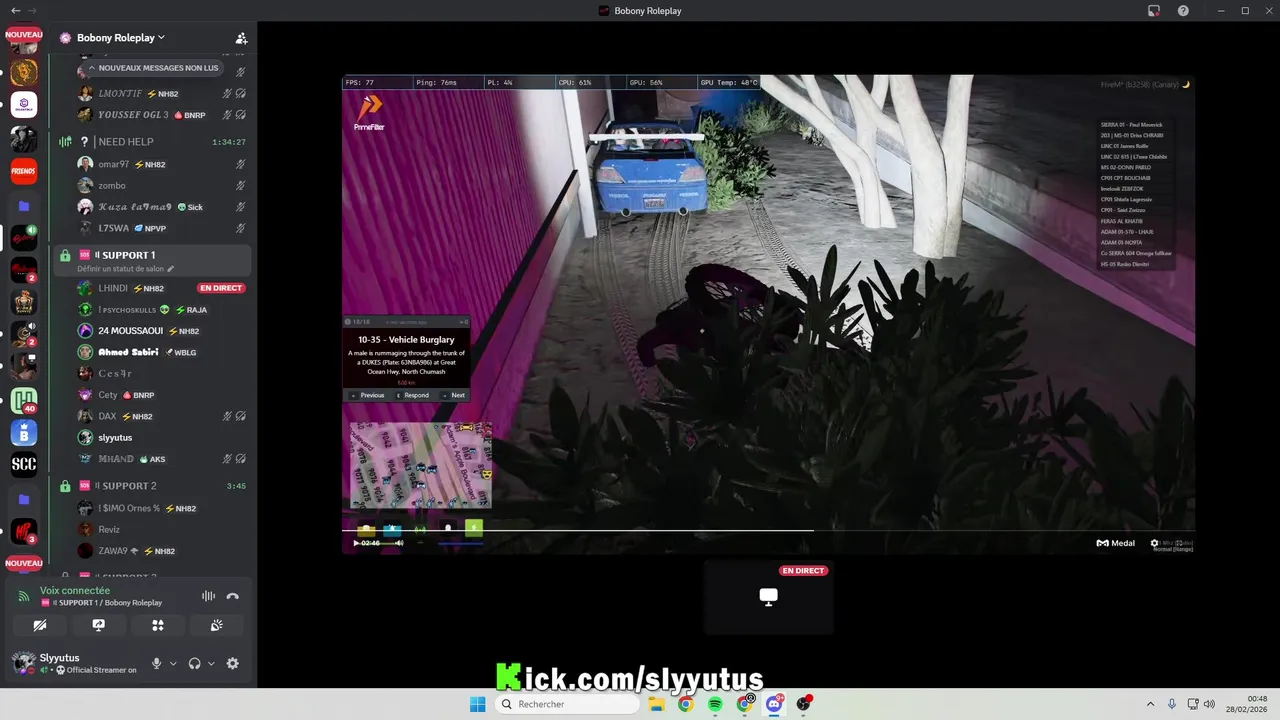Open the system tray volume icon
Image resolution: width=1280 pixels, height=720 pixels.
point(1209,704)
